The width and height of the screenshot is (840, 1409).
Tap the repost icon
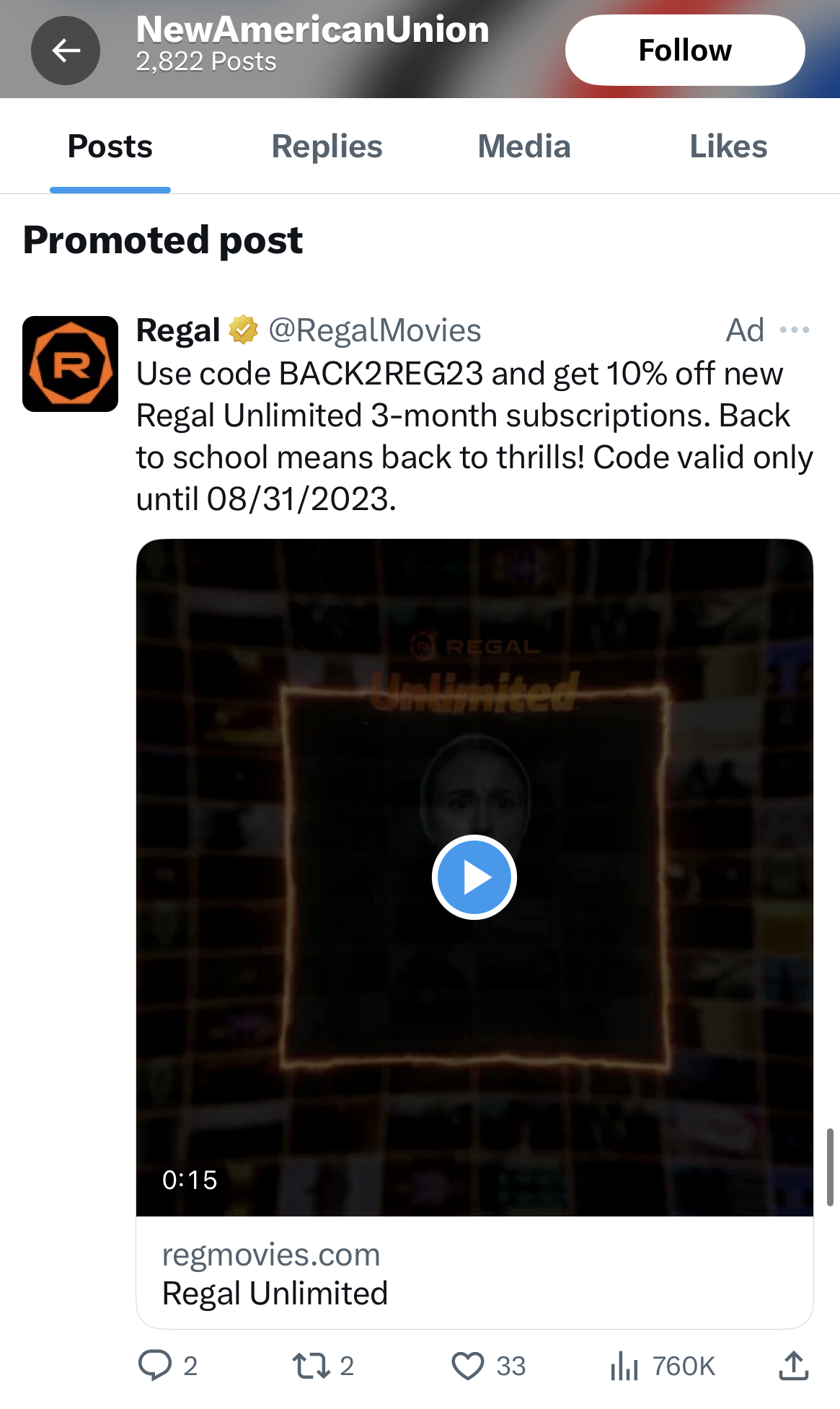[x=311, y=1366]
